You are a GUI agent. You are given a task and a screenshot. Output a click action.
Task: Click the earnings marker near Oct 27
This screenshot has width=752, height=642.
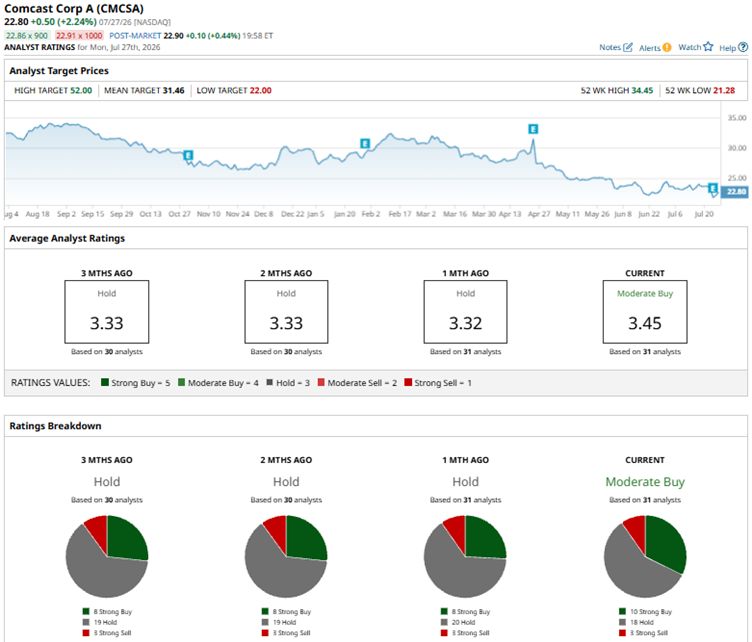click(x=188, y=155)
